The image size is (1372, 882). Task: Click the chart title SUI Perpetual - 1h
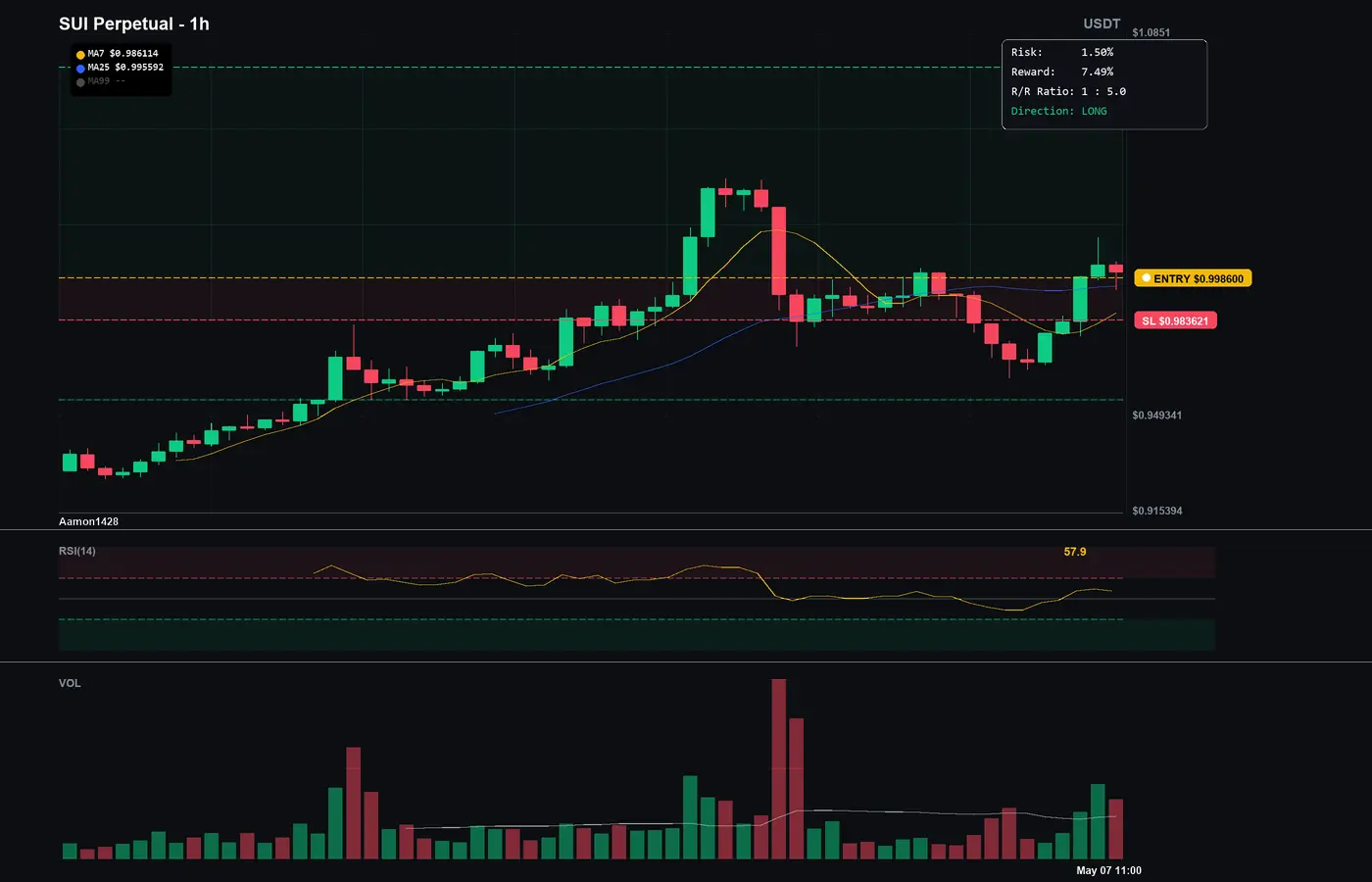[x=134, y=24]
